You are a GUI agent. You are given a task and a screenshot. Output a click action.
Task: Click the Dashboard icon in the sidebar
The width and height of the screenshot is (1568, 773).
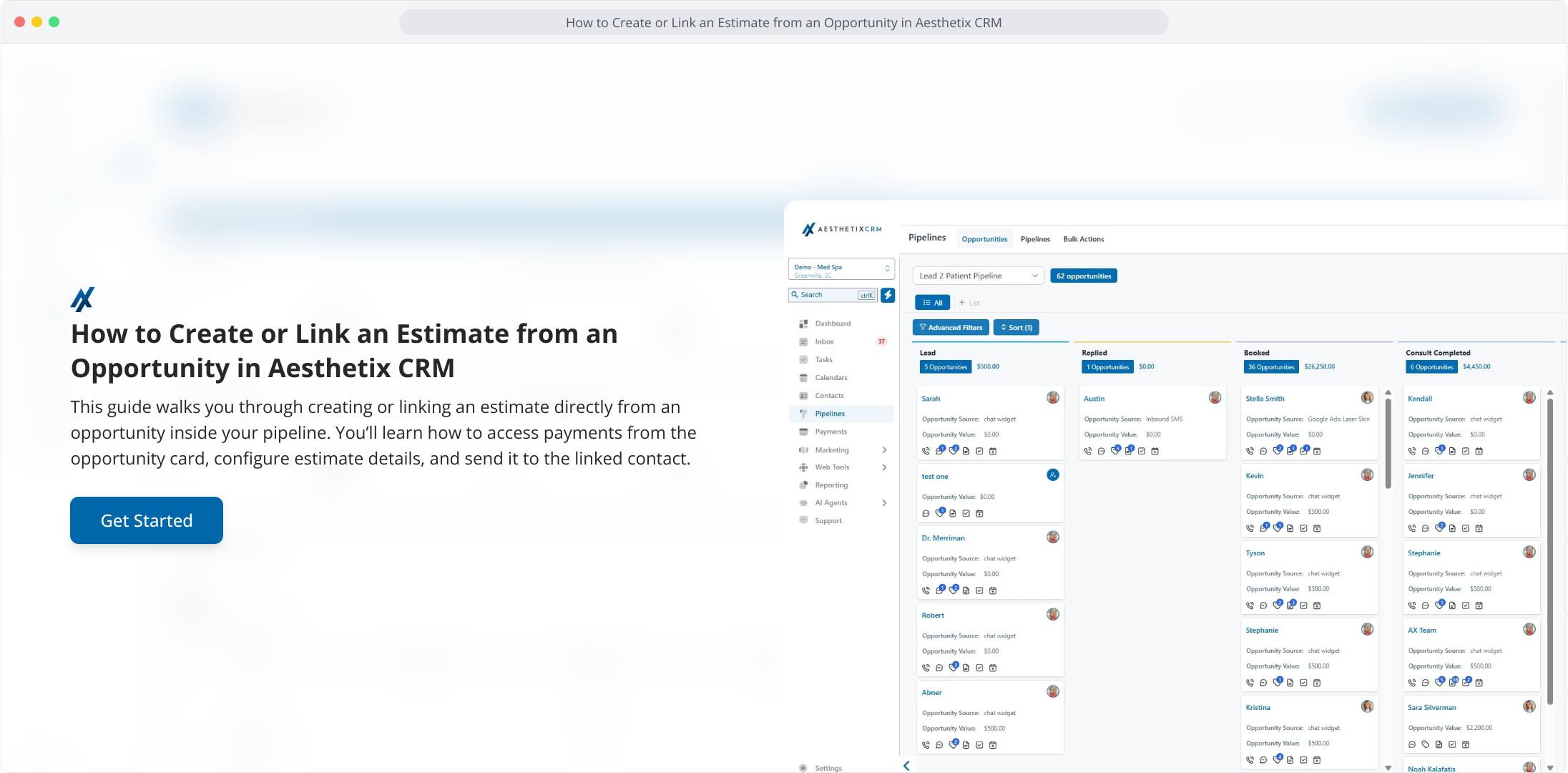point(803,324)
